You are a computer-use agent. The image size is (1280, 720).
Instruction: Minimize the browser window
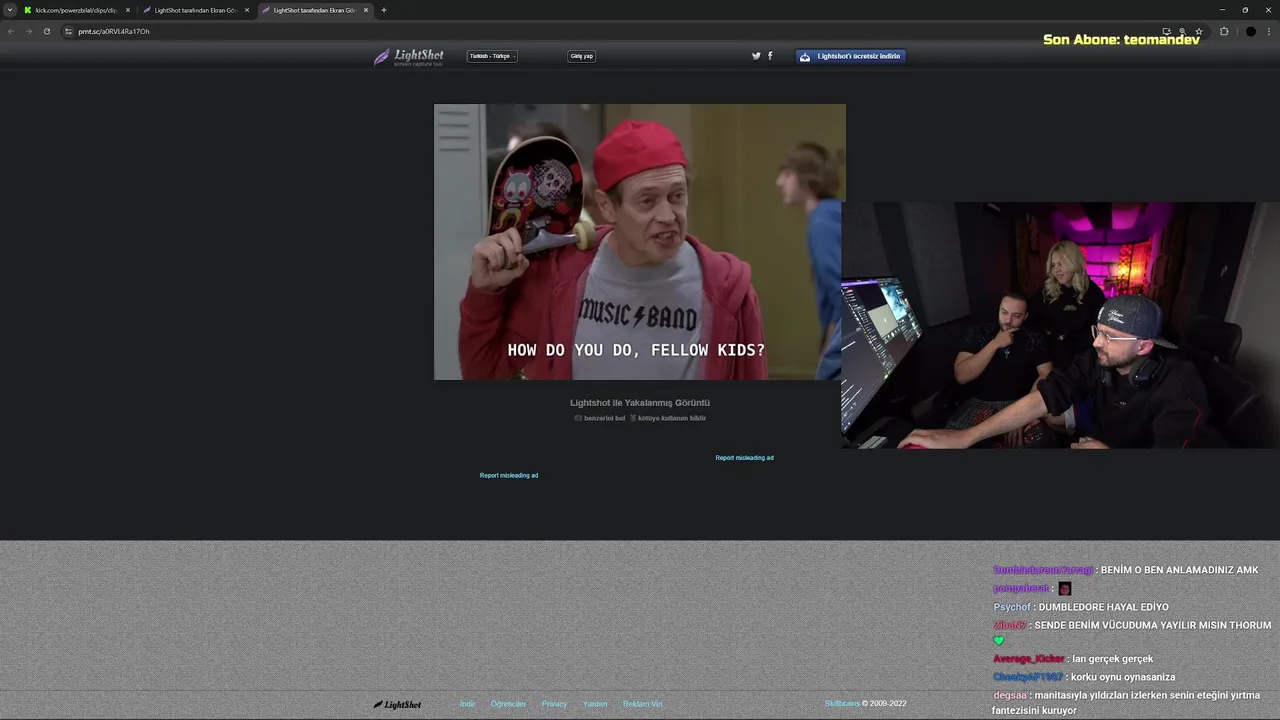pyautogui.click(x=1222, y=10)
